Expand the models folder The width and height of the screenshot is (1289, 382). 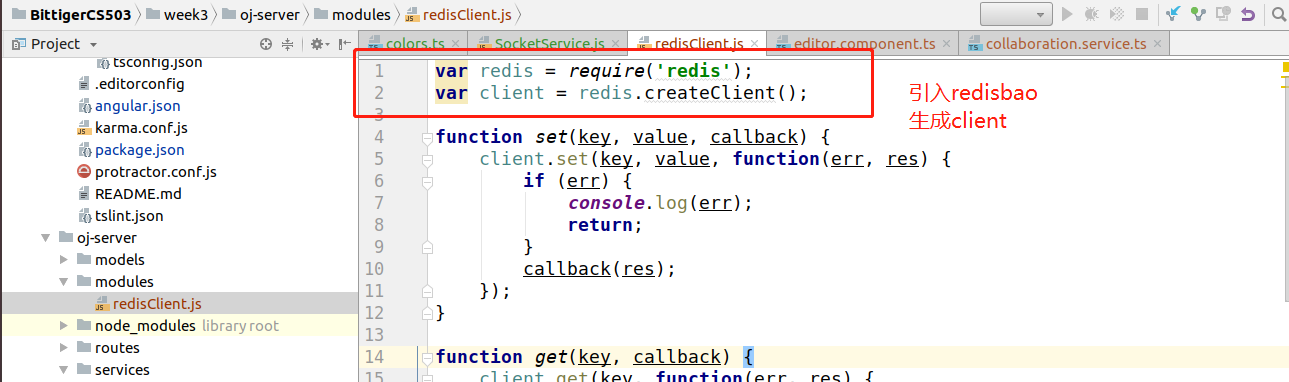pos(63,260)
